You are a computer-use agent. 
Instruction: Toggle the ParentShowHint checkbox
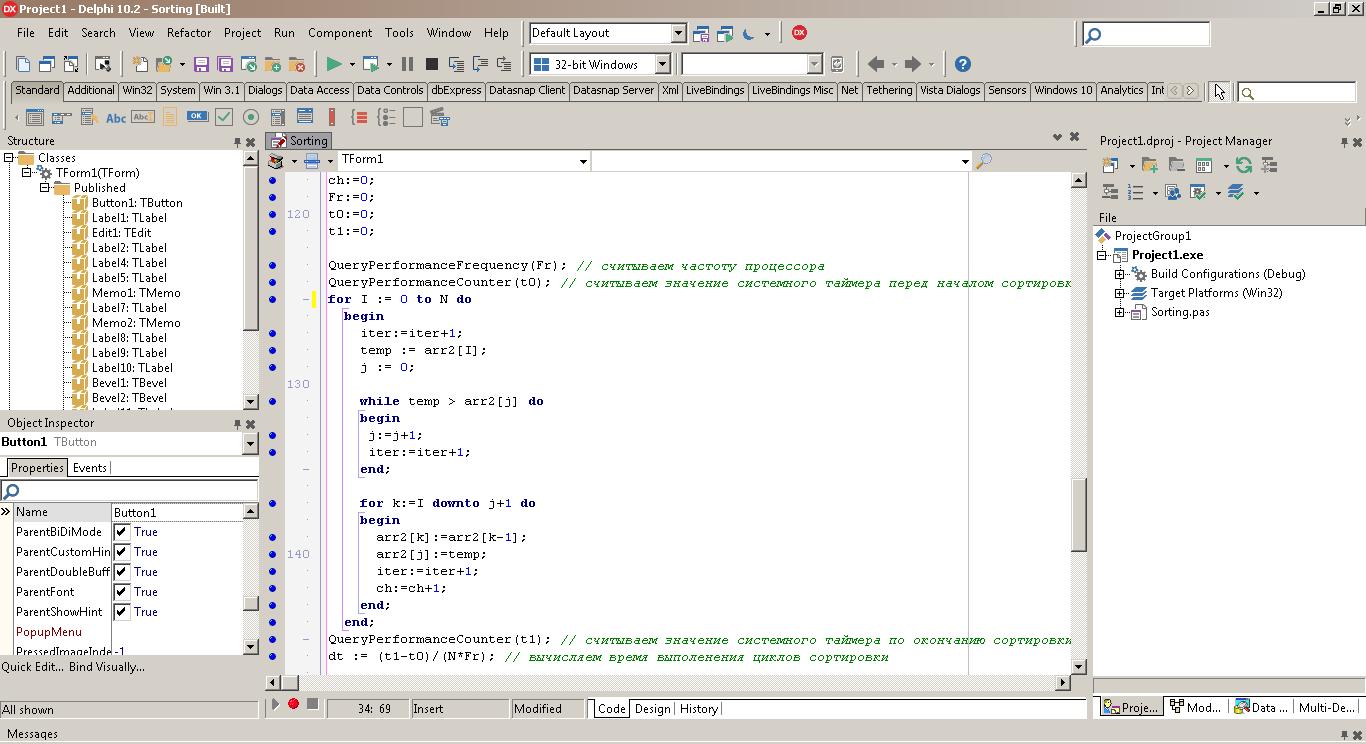(122, 612)
